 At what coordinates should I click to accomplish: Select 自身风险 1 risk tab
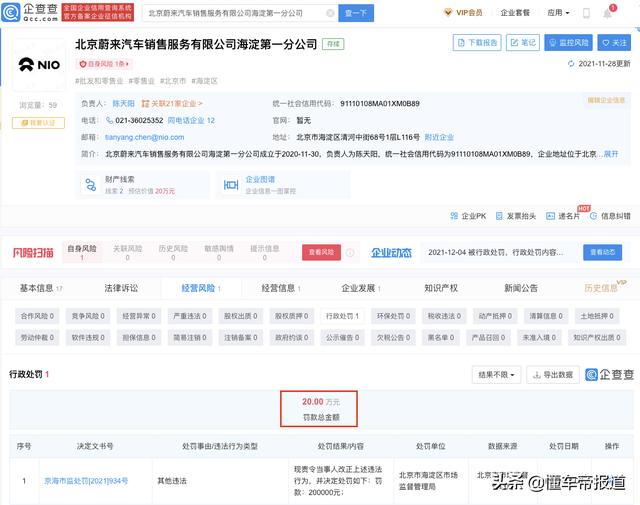click(x=82, y=252)
